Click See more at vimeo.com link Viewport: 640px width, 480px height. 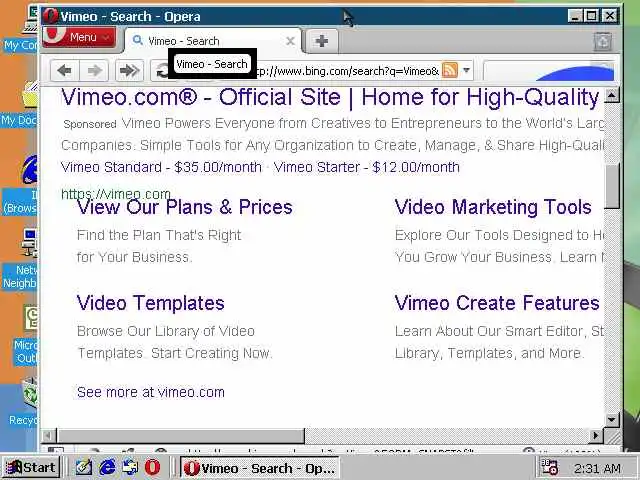click(151, 392)
